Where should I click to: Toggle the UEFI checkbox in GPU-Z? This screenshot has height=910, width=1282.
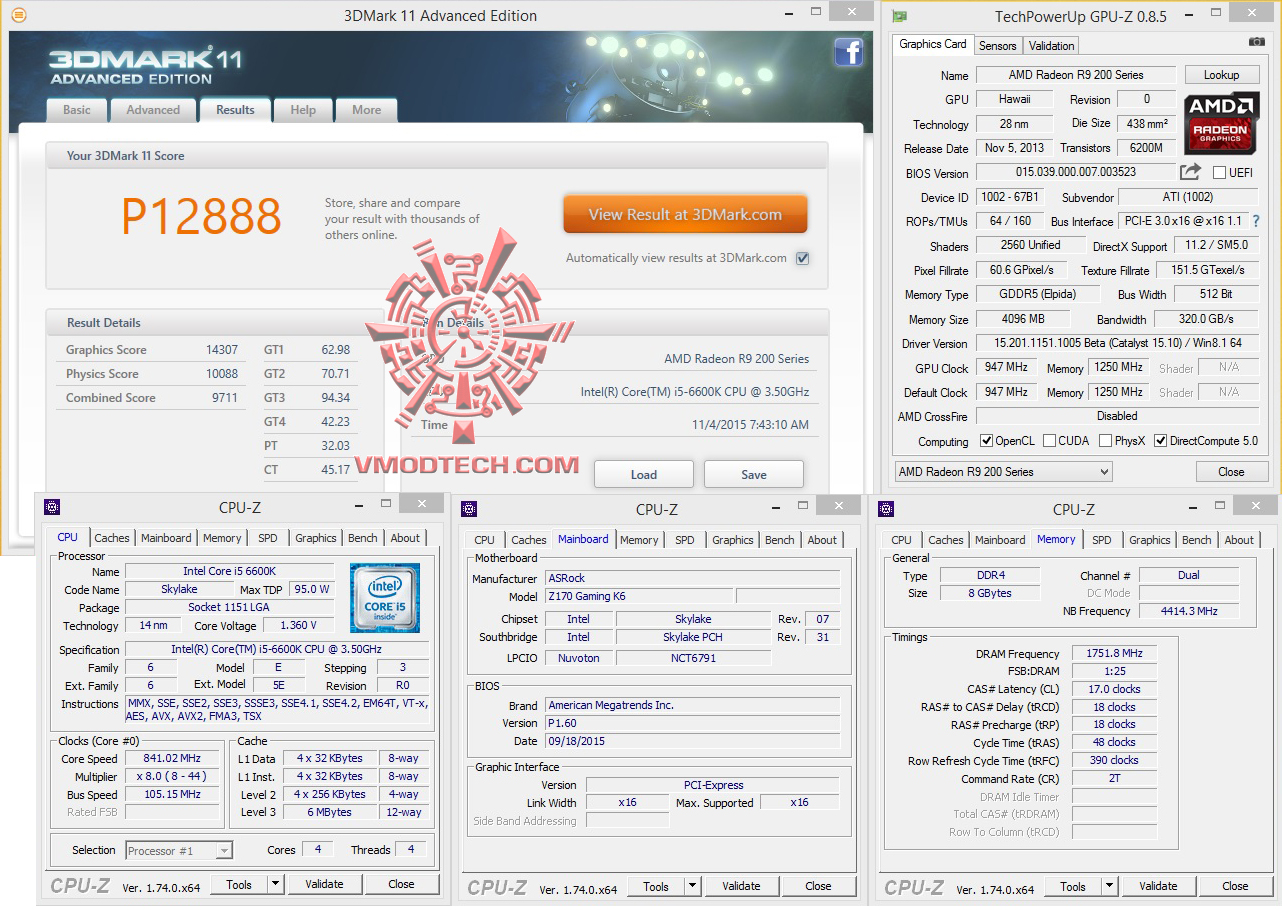1219,172
